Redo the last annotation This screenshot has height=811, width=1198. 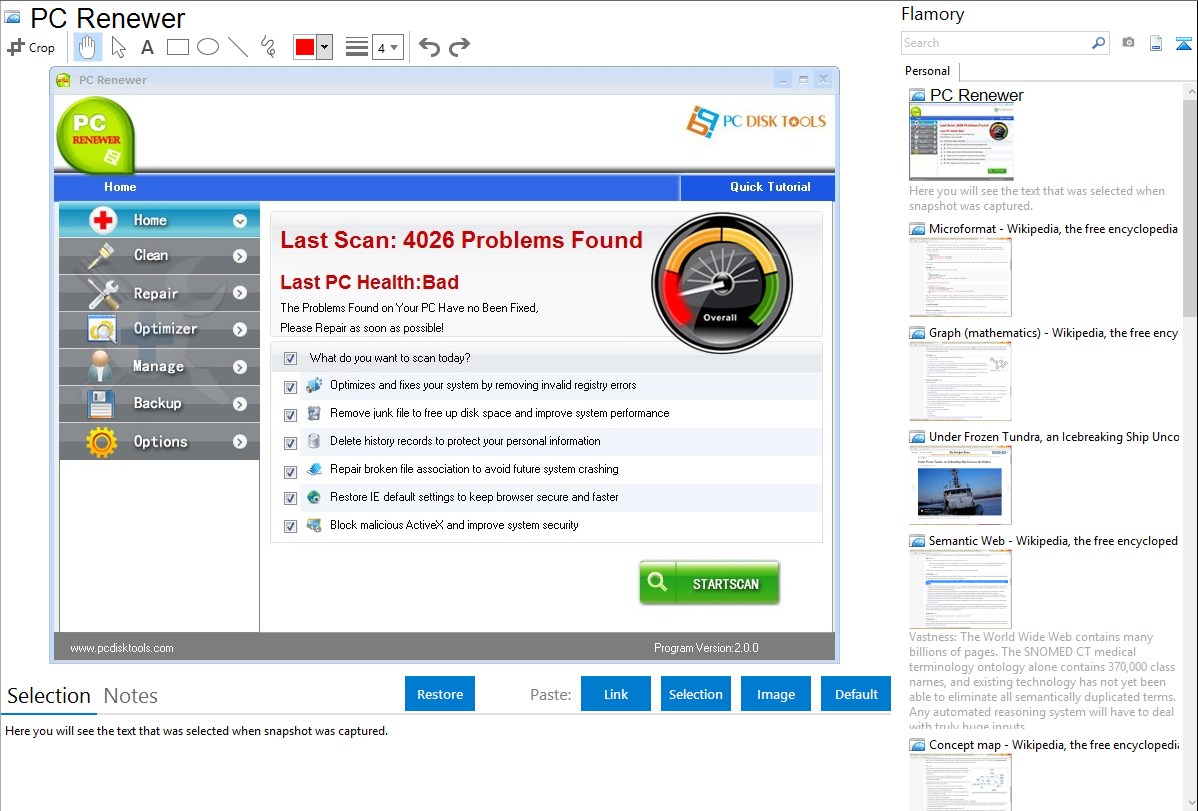pos(459,47)
